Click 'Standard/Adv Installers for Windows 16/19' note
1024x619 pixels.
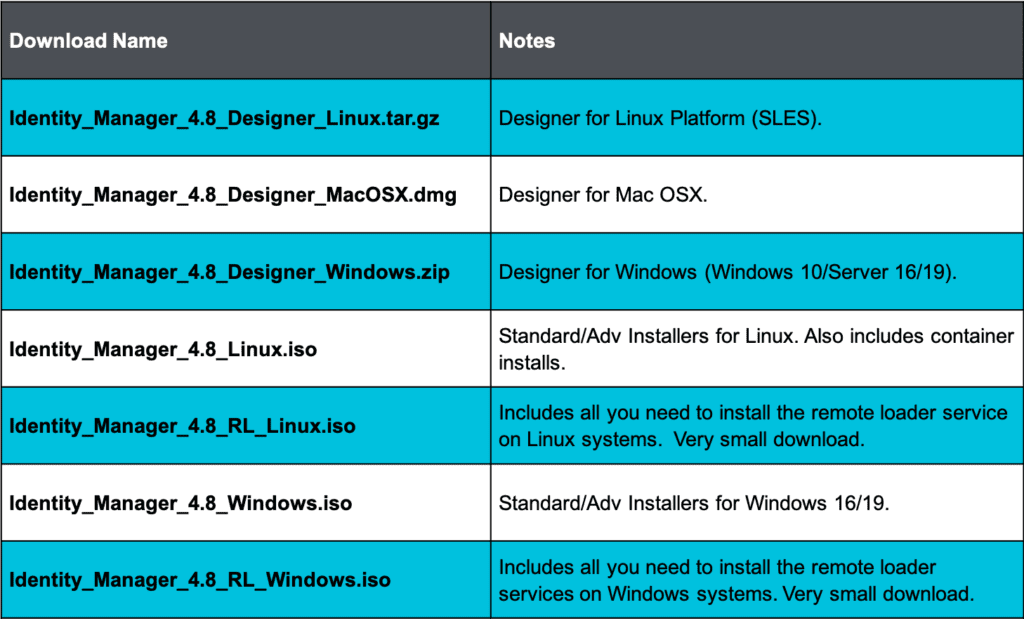coord(694,503)
